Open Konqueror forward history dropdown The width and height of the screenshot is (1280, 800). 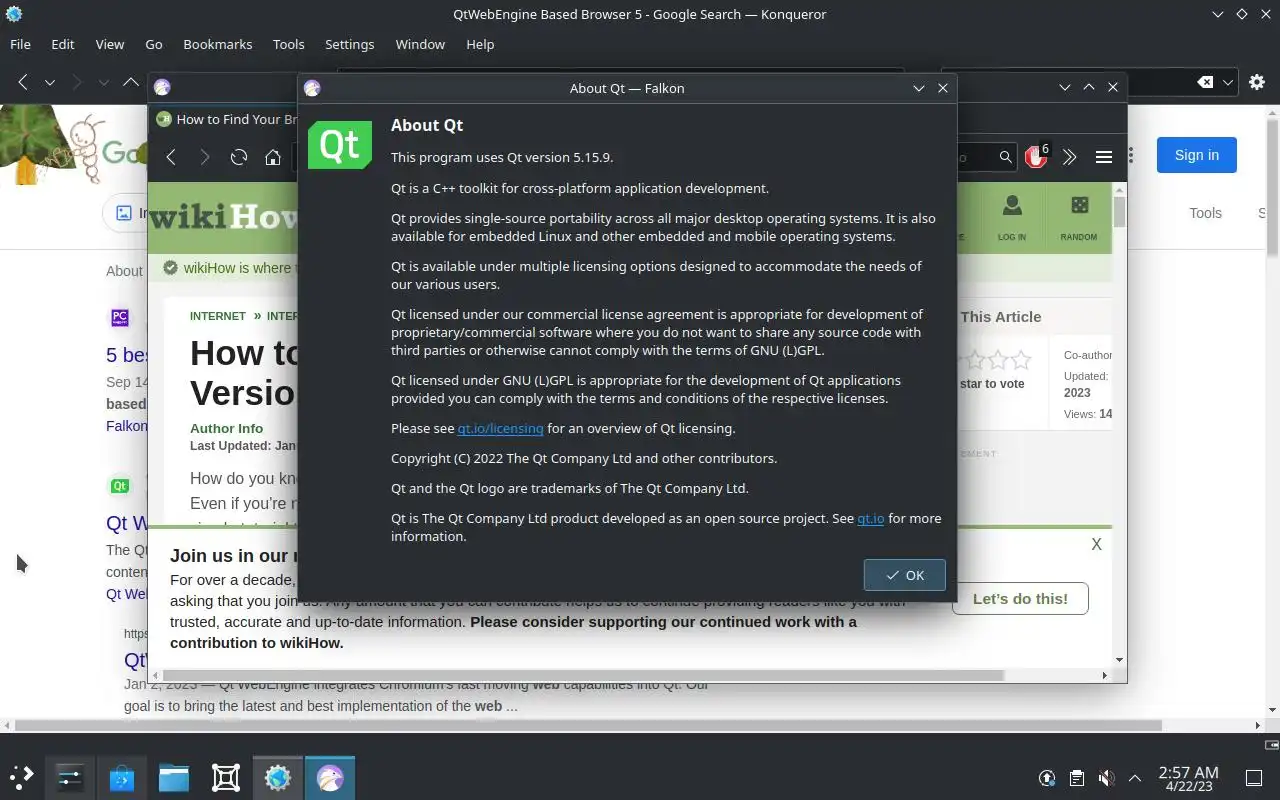(x=103, y=82)
